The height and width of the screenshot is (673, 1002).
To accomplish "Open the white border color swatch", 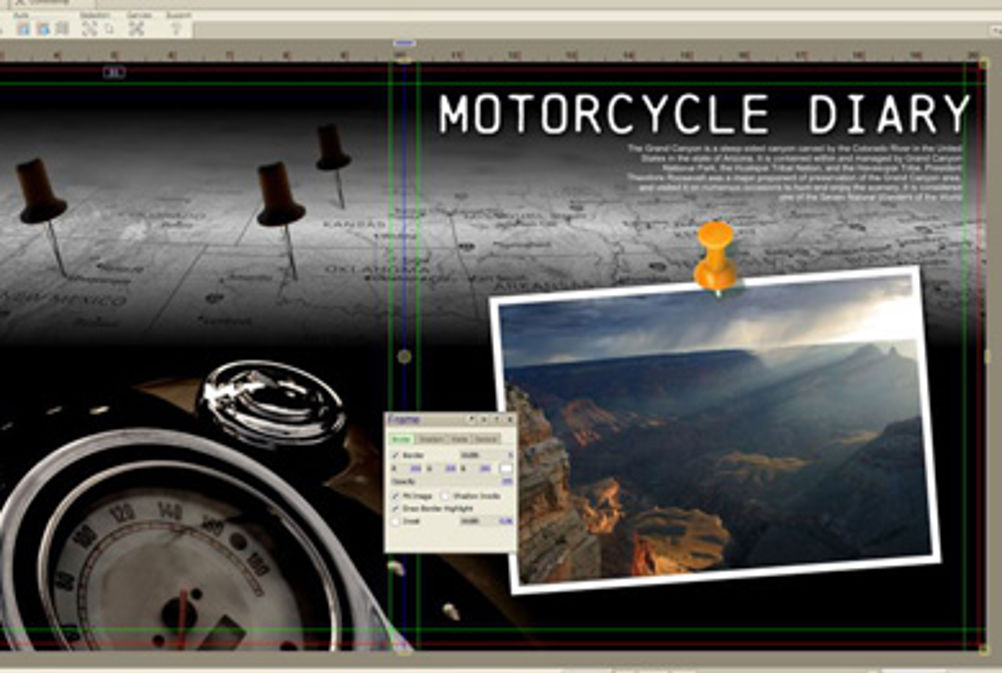I will coord(505,468).
